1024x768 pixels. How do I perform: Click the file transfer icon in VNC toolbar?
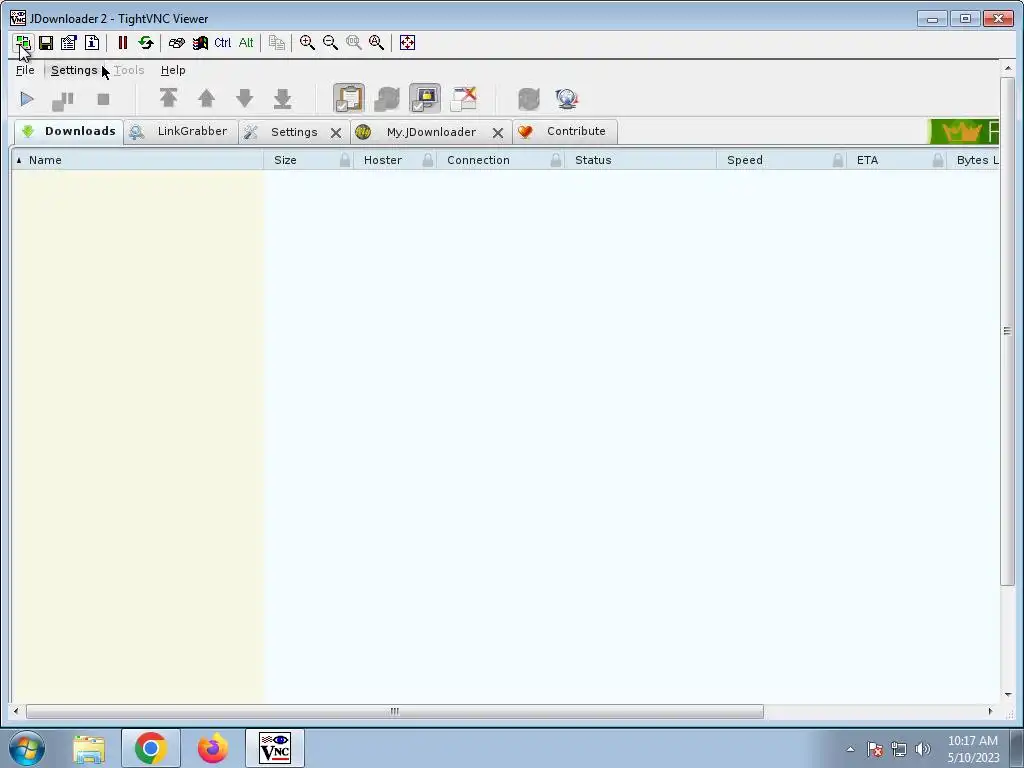[277, 43]
